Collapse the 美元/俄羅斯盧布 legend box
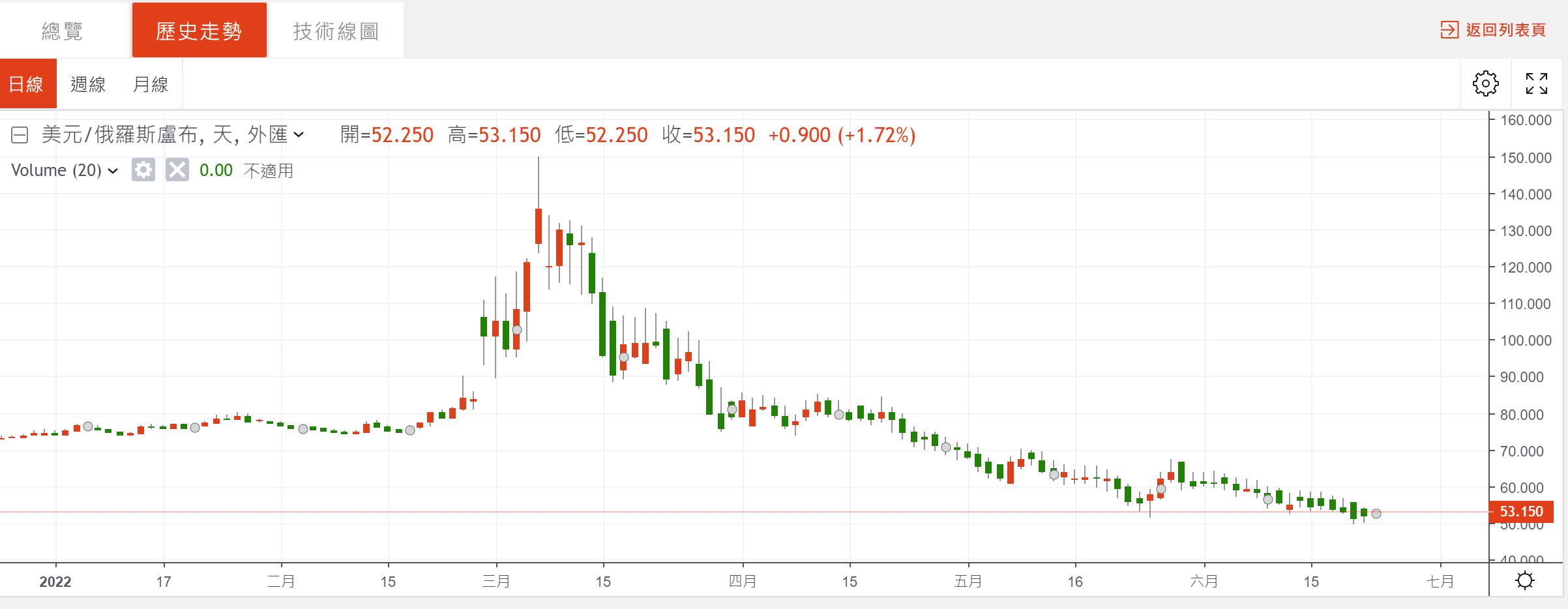The height and width of the screenshot is (609, 1568). (x=20, y=135)
